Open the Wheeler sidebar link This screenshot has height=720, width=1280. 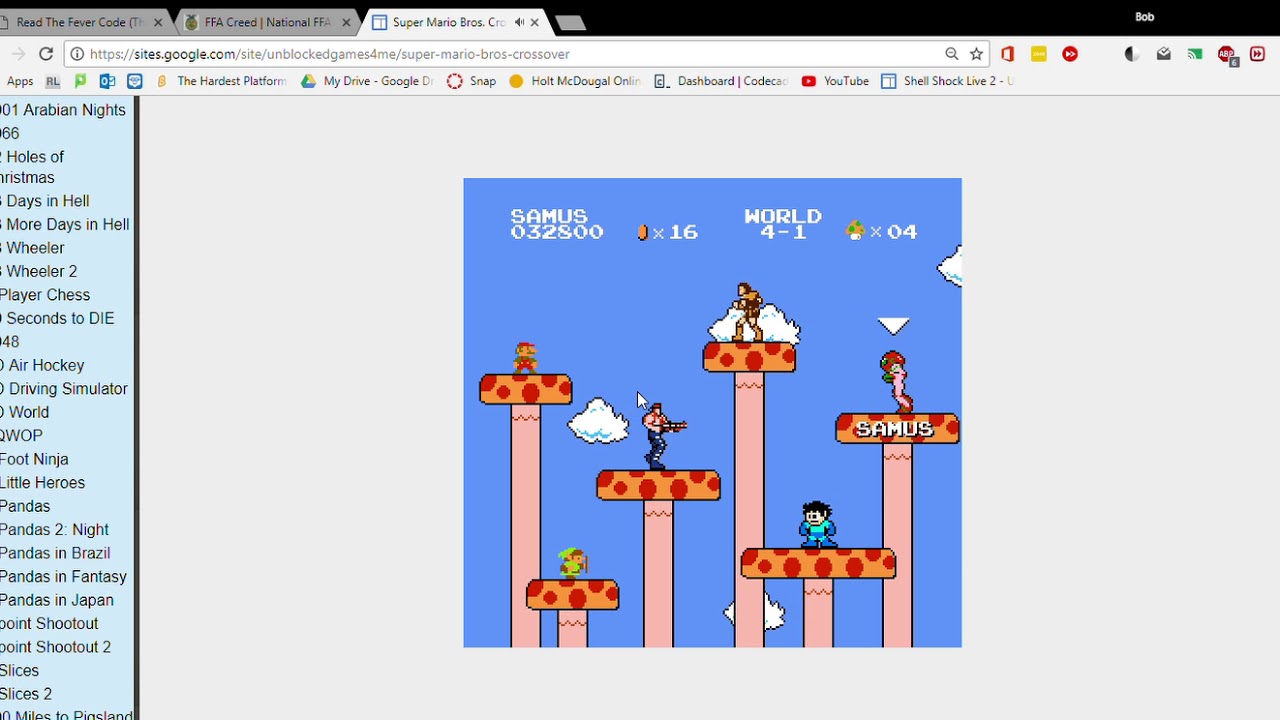32,248
